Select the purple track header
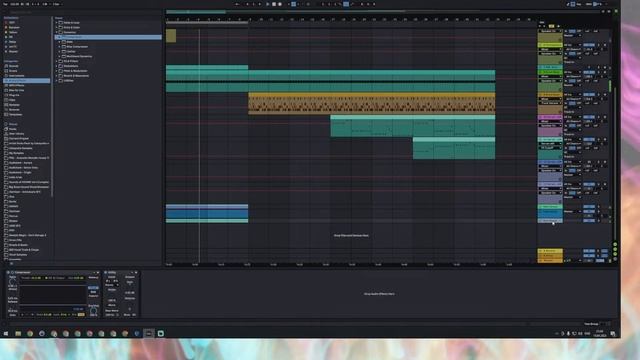Viewport: 640px width, 360px height. coord(550,117)
